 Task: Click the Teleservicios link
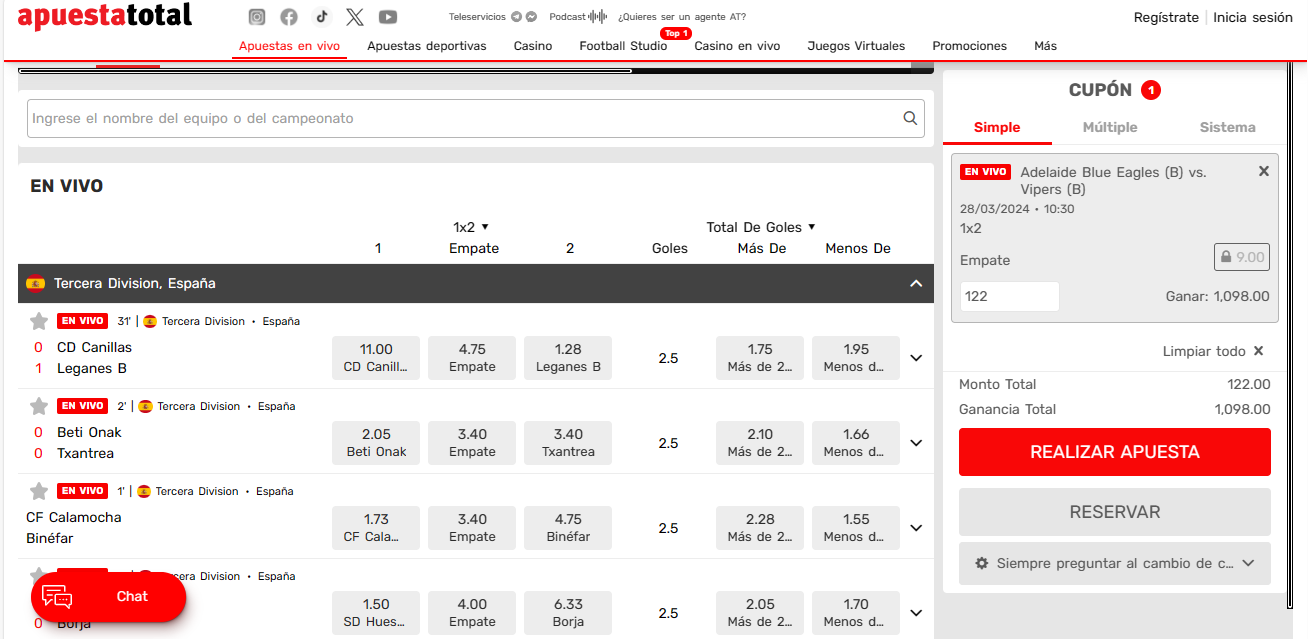[477, 17]
